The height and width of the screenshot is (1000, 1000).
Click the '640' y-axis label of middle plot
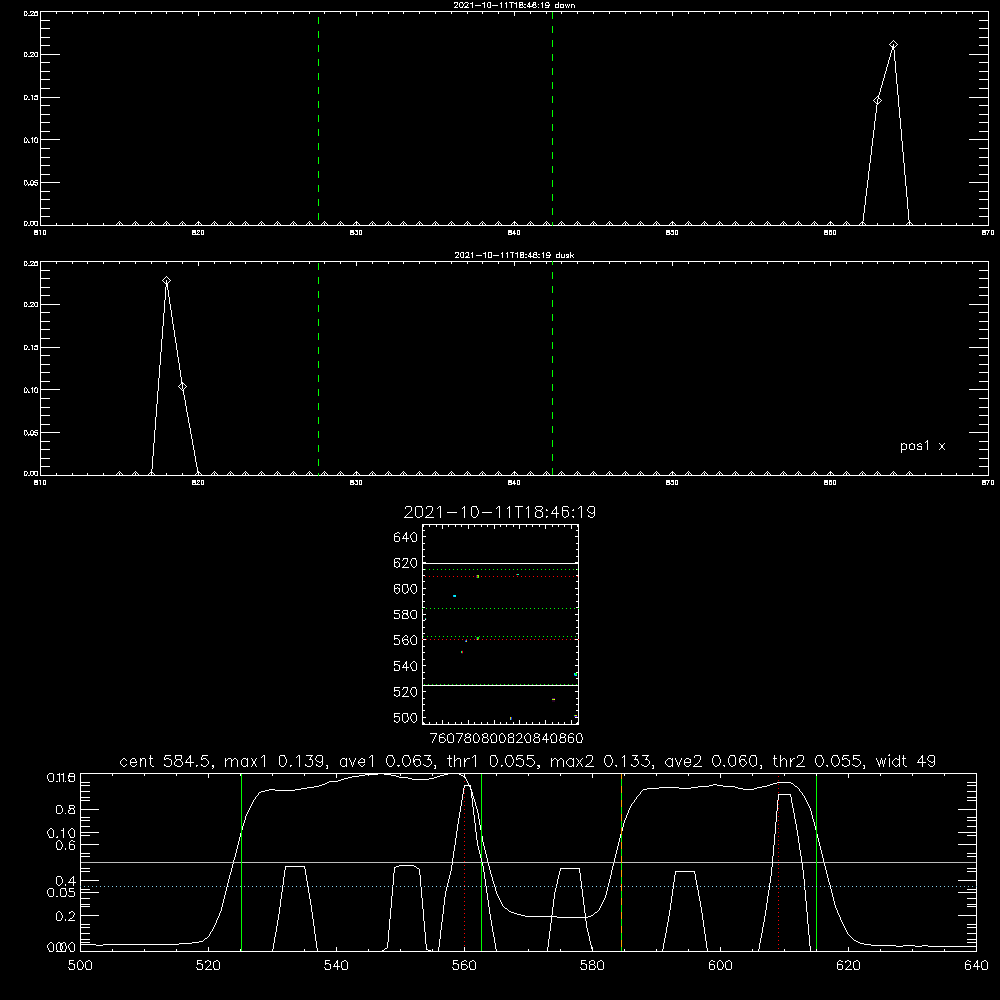pos(406,537)
